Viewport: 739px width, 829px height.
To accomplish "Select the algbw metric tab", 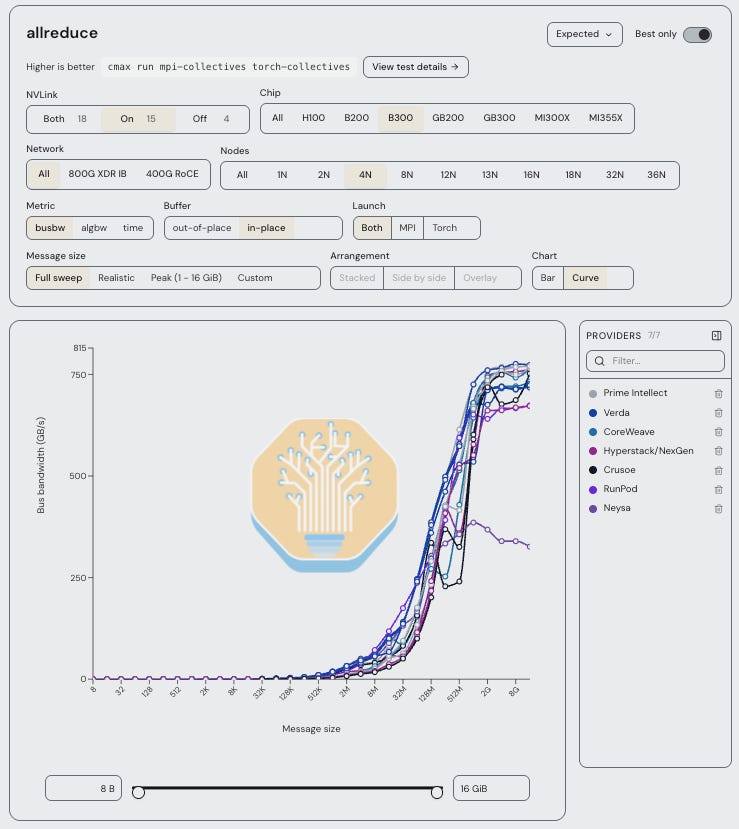I will point(94,228).
